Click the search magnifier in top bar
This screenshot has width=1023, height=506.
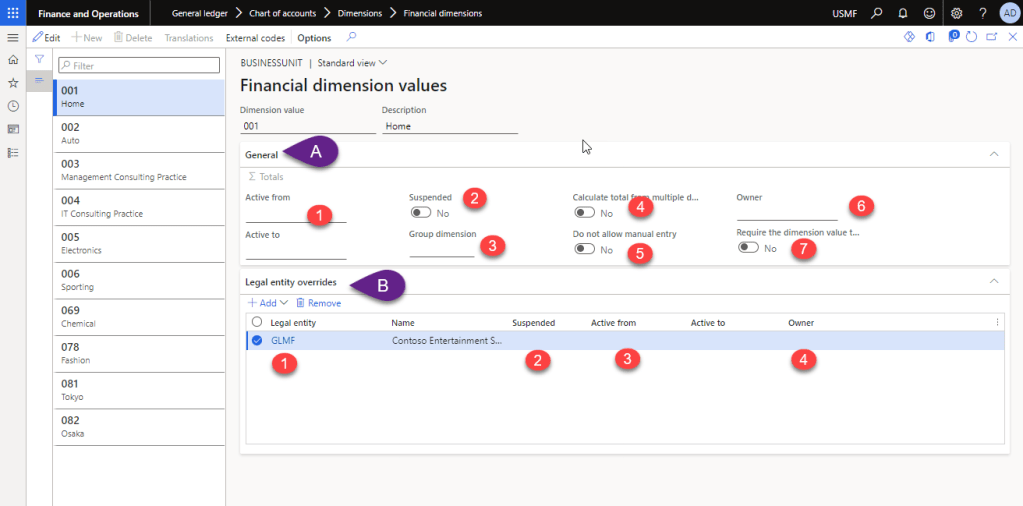click(x=877, y=13)
